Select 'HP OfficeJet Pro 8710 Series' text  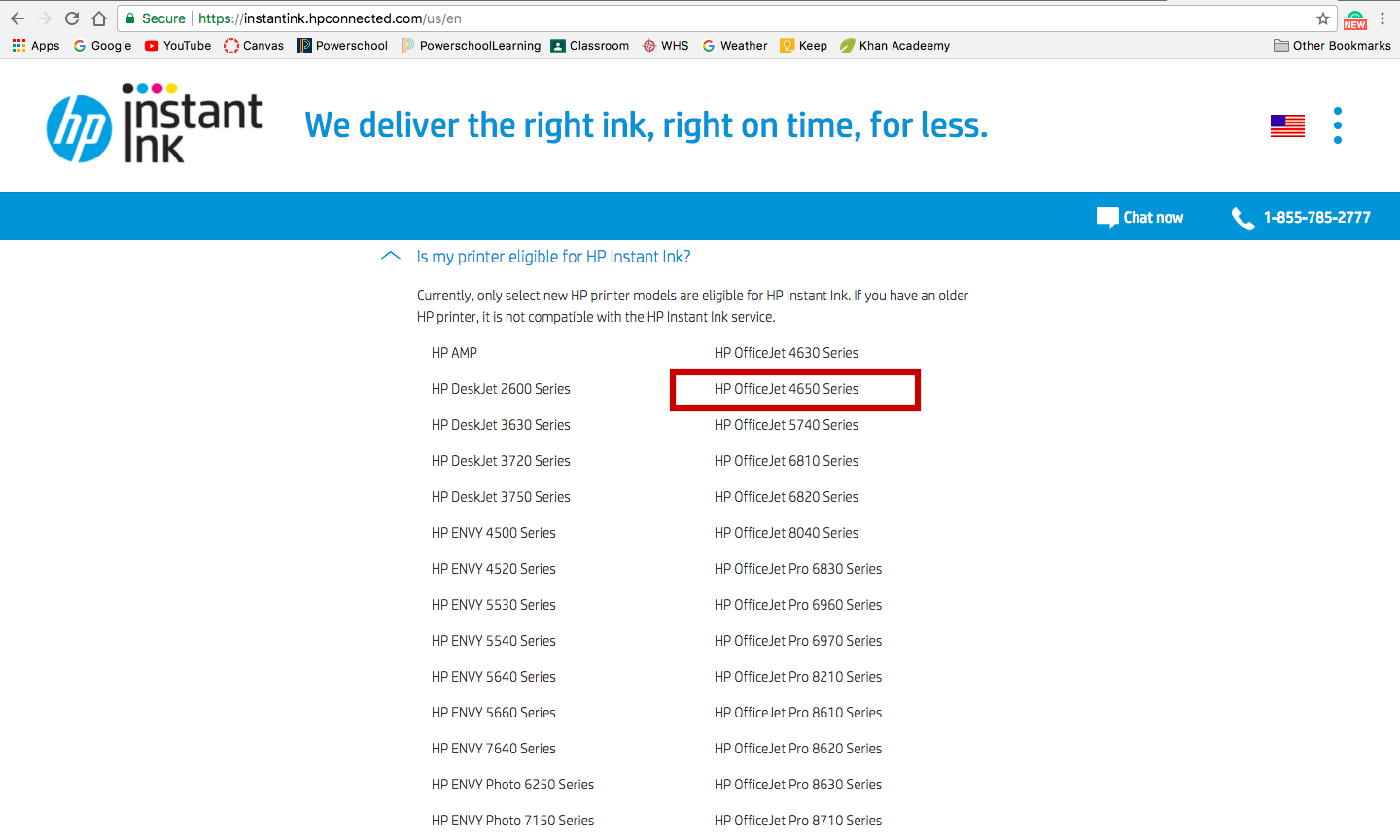pos(798,821)
